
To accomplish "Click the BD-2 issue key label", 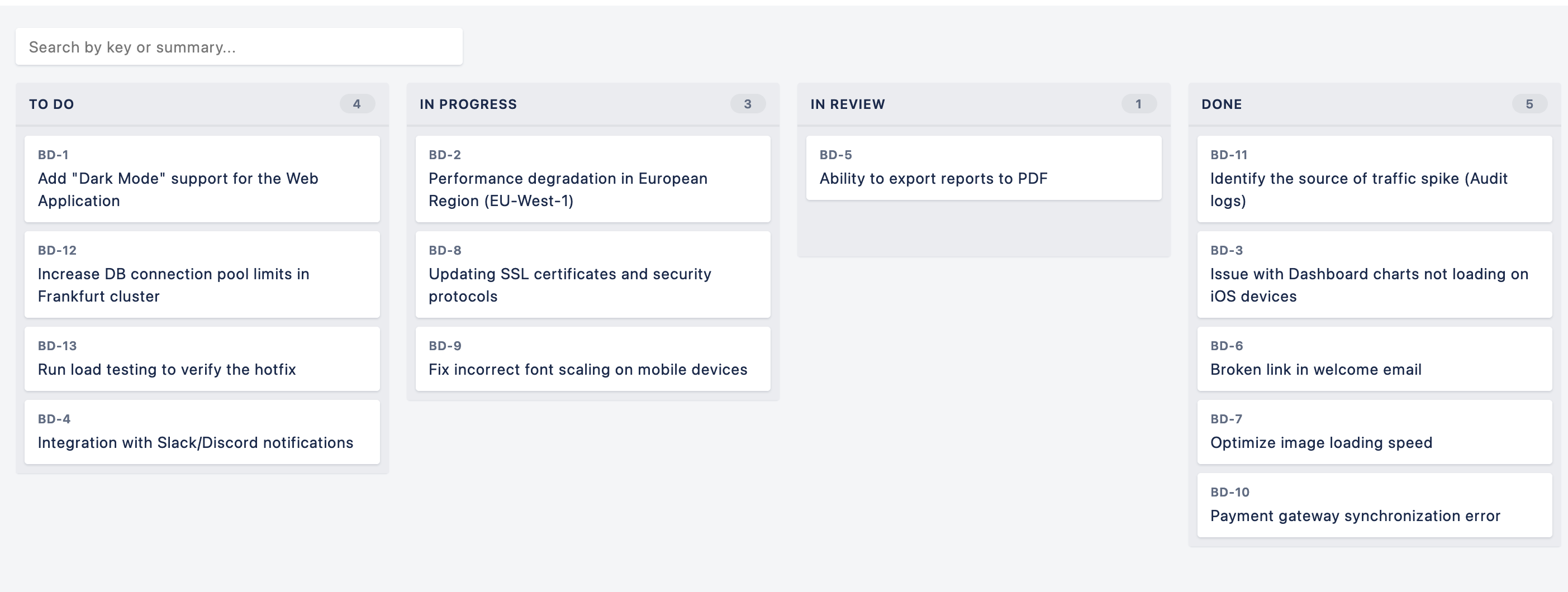I will click(445, 155).
